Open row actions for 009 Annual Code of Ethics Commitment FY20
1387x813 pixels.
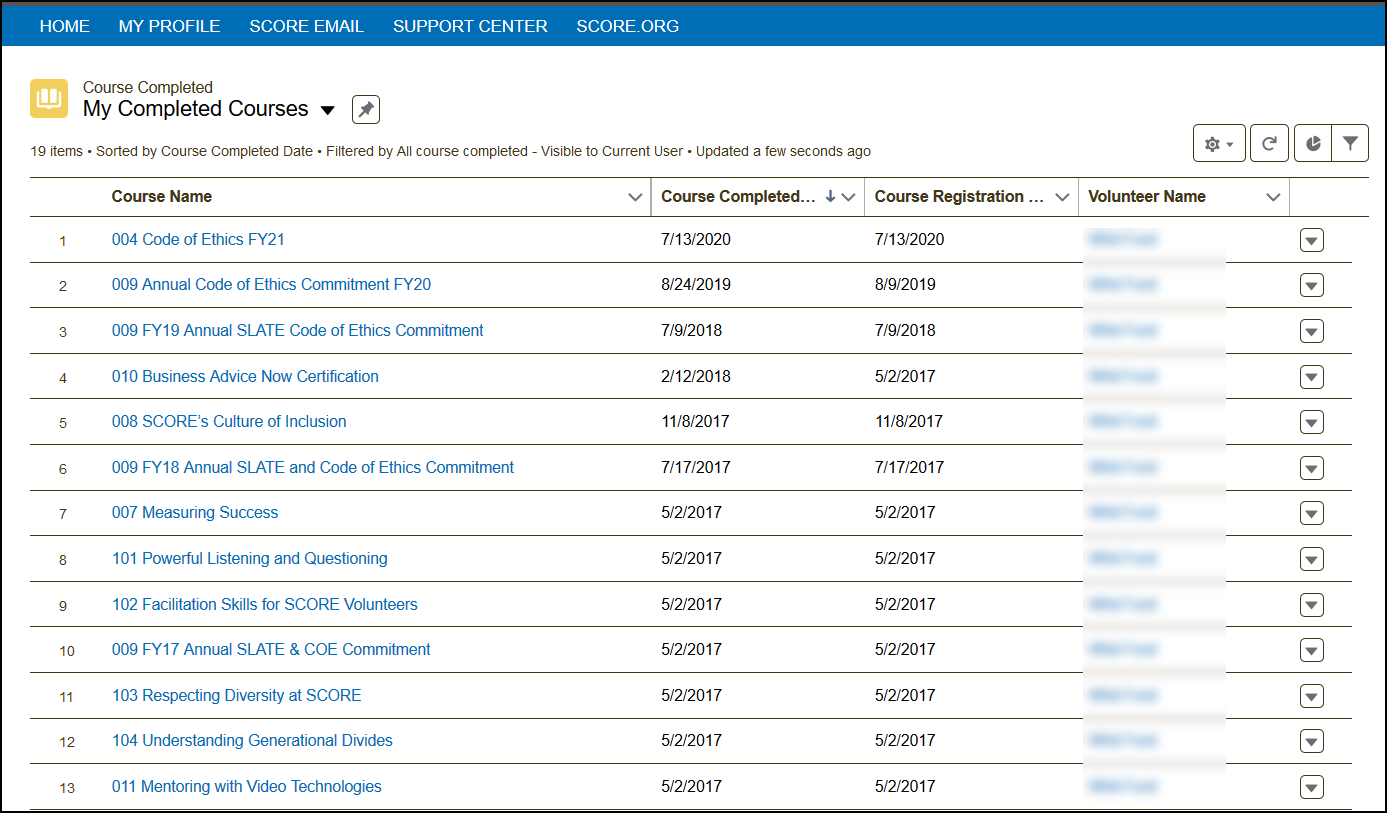pyautogui.click(x=1312, y=285)
